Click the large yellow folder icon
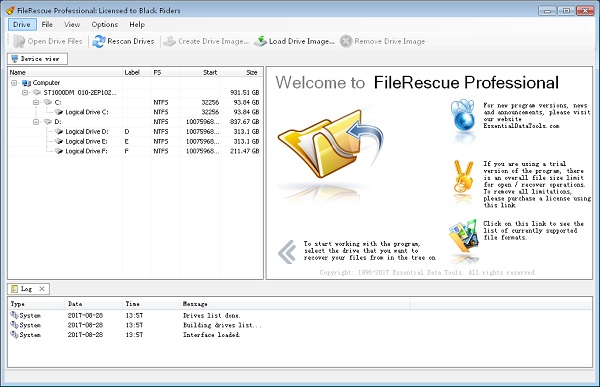Screen dimensions: 600x387 (x=330, y=144)
